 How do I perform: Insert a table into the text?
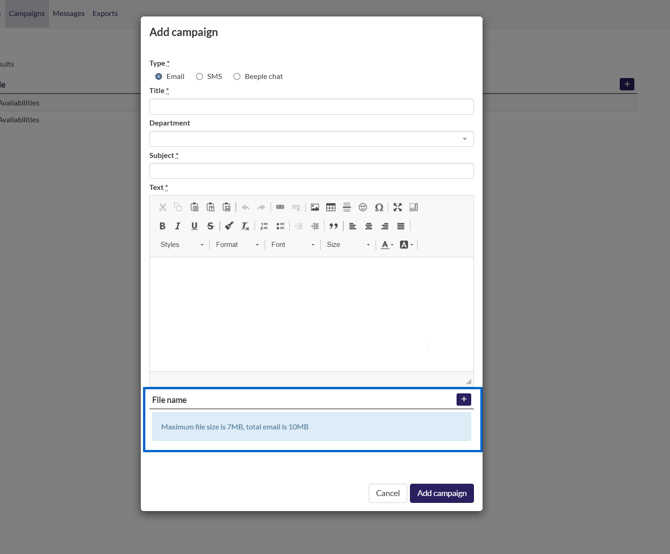(331, 207)
